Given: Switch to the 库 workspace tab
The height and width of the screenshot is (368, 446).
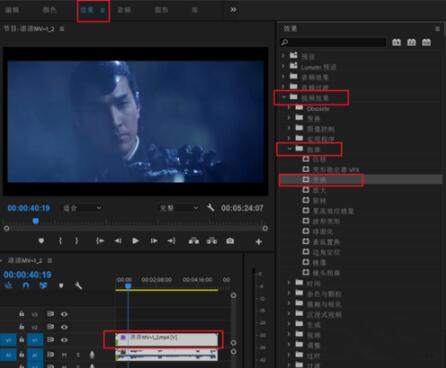Looking at the screenshot, I should pos(195,10).
